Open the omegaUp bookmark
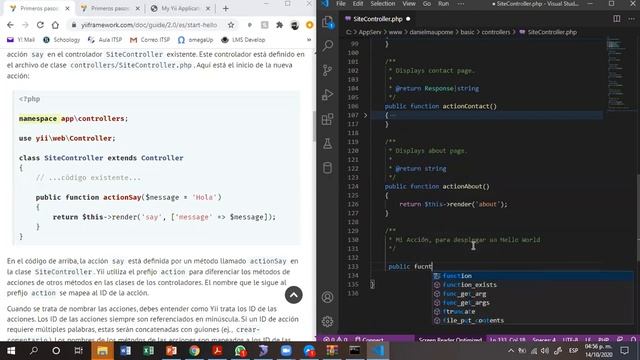This screenshot has width=640, height=360. point(196,40)
